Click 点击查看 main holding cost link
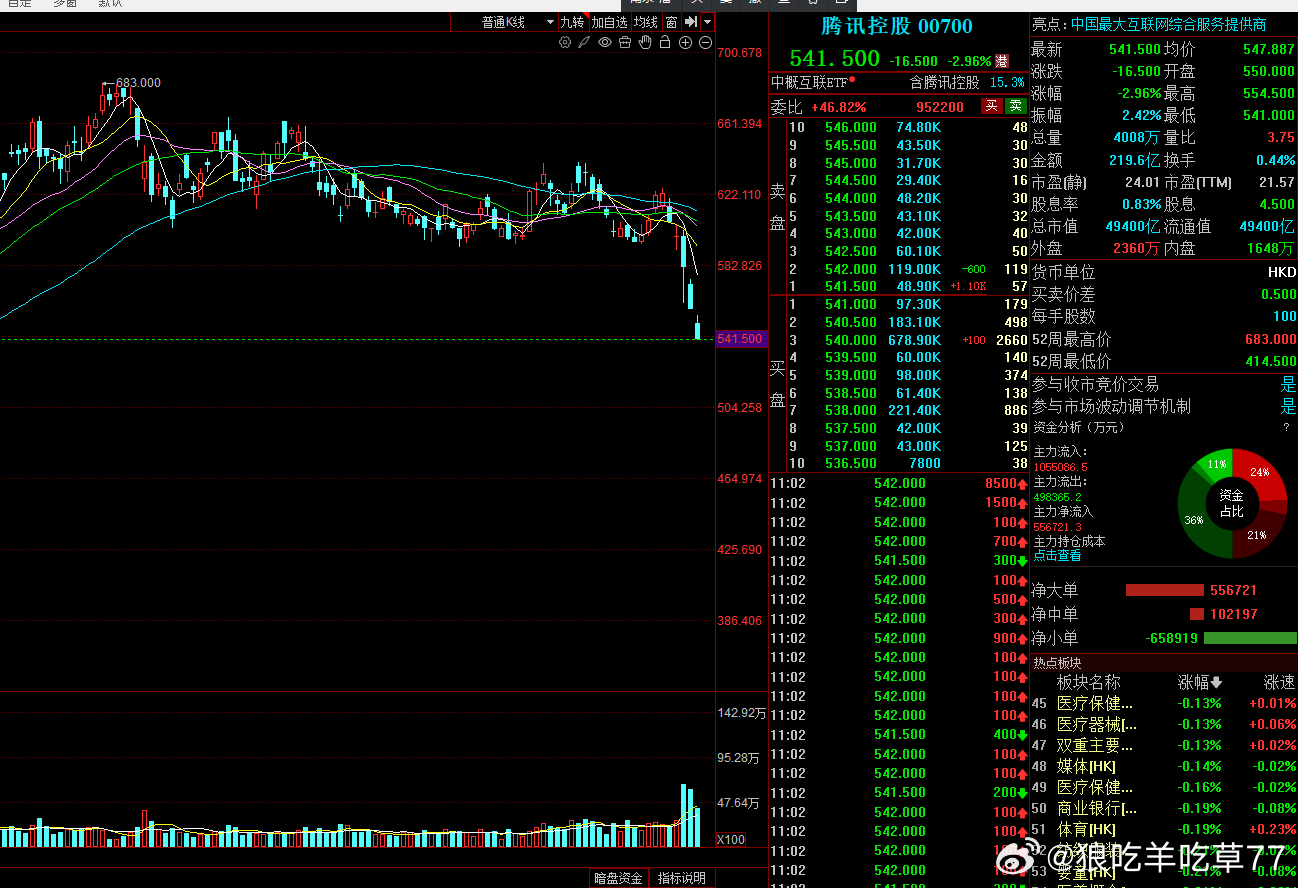This screenshot has height=888, width=1298. pos(1057,555)
